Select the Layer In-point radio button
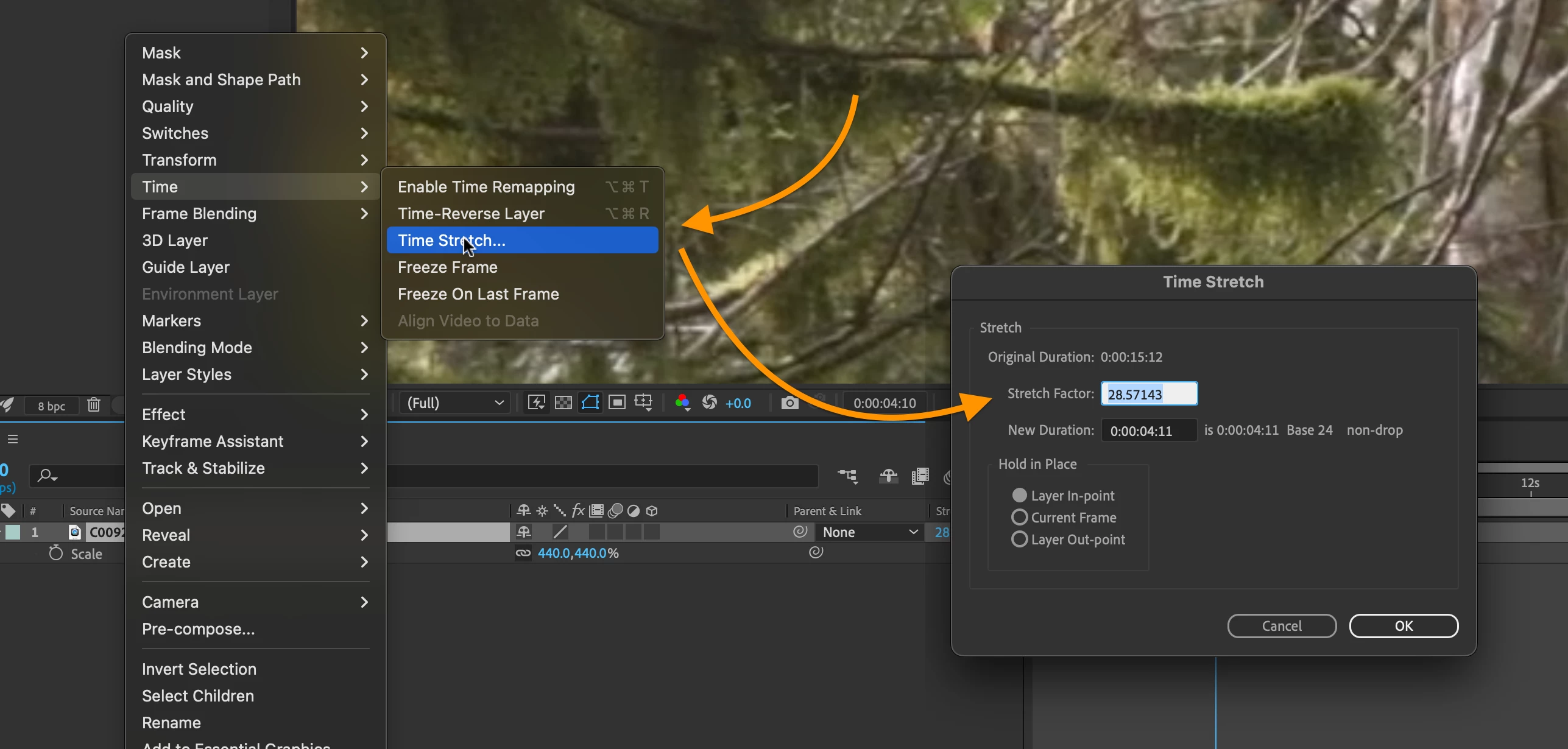 pyautogui.click(x=1019, y=496)
